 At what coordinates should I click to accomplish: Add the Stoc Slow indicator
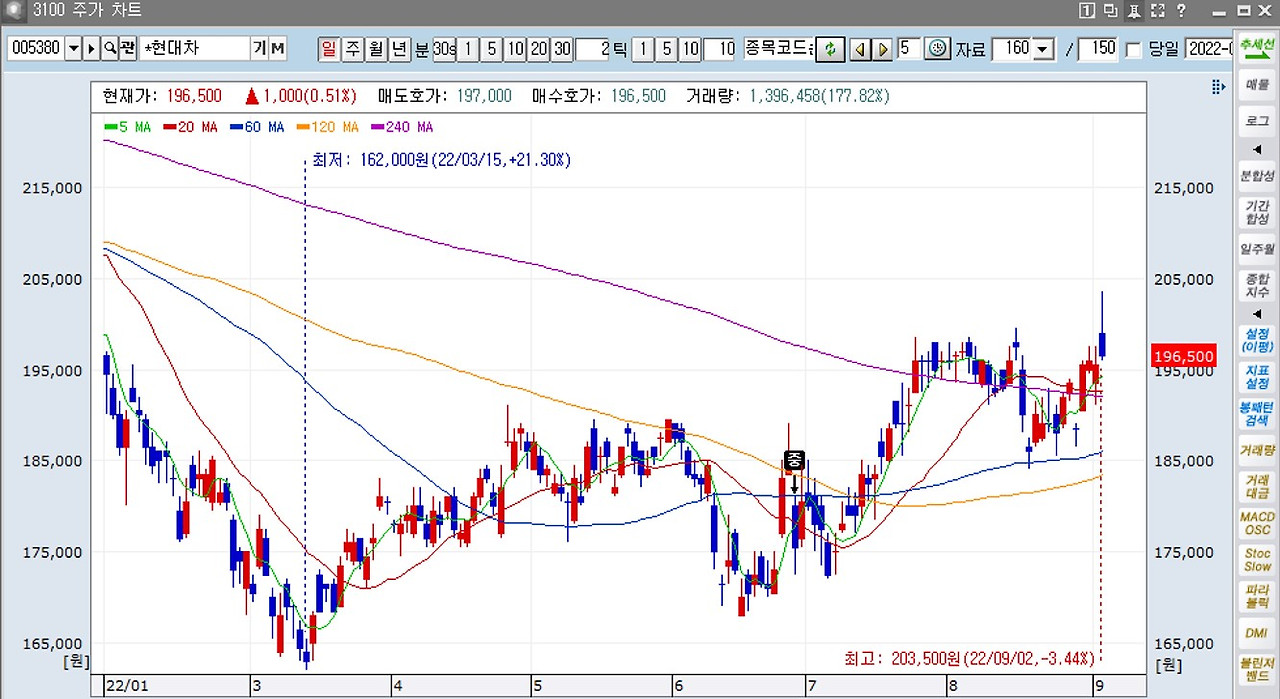(1256, 560)
